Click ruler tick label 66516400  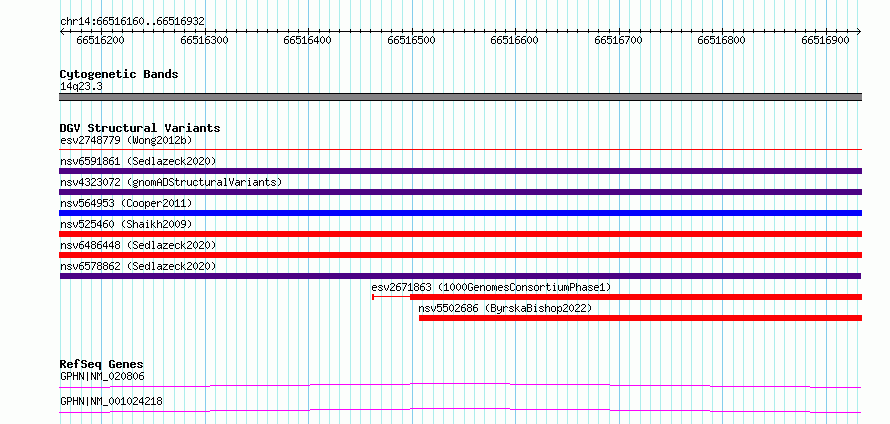click(308, 40)
